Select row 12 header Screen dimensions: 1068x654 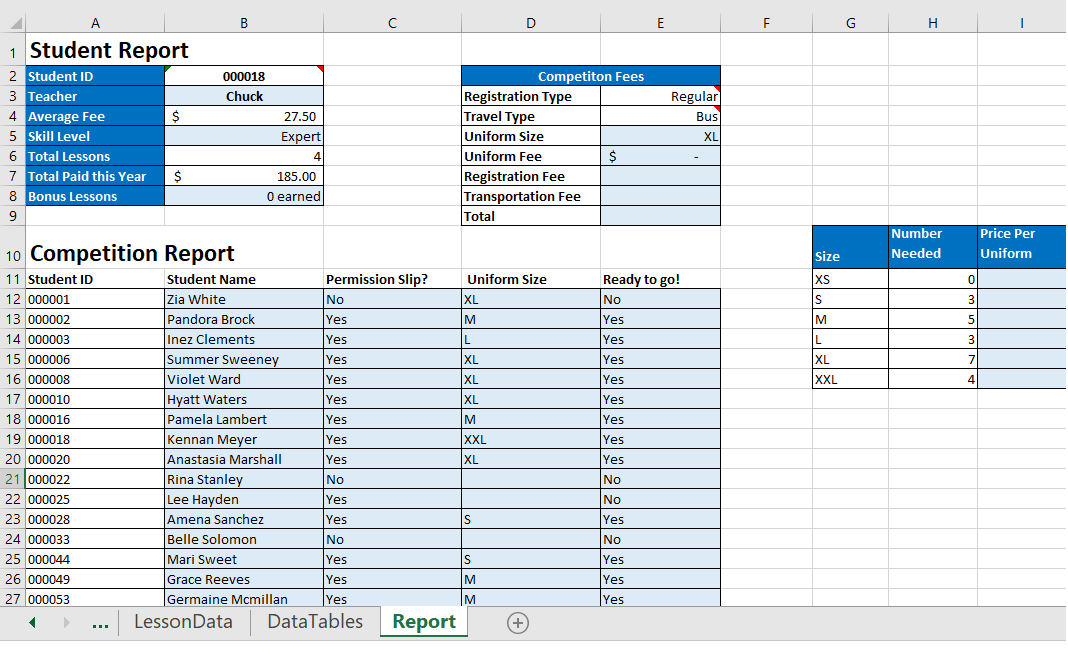12,299
